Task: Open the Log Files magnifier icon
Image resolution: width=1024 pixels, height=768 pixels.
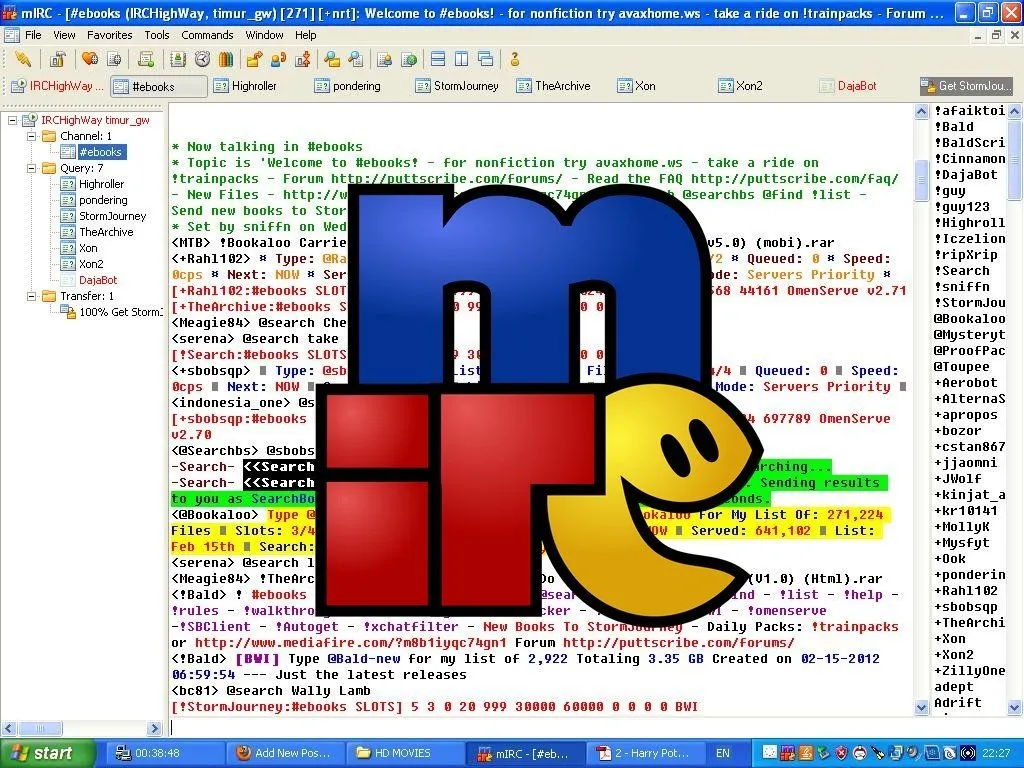Action: pos(356,59)
